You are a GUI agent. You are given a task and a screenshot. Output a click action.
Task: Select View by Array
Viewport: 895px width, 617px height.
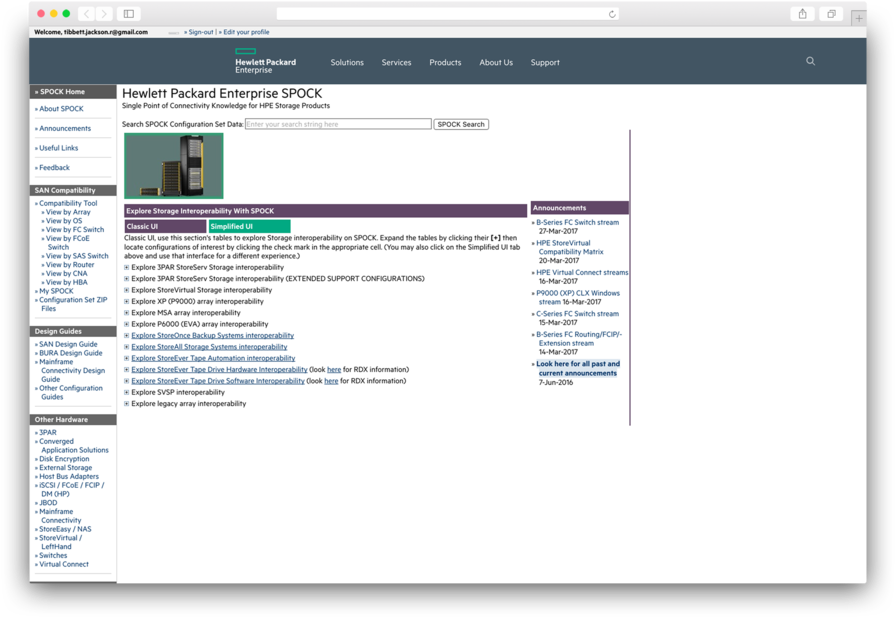[68, 212]
